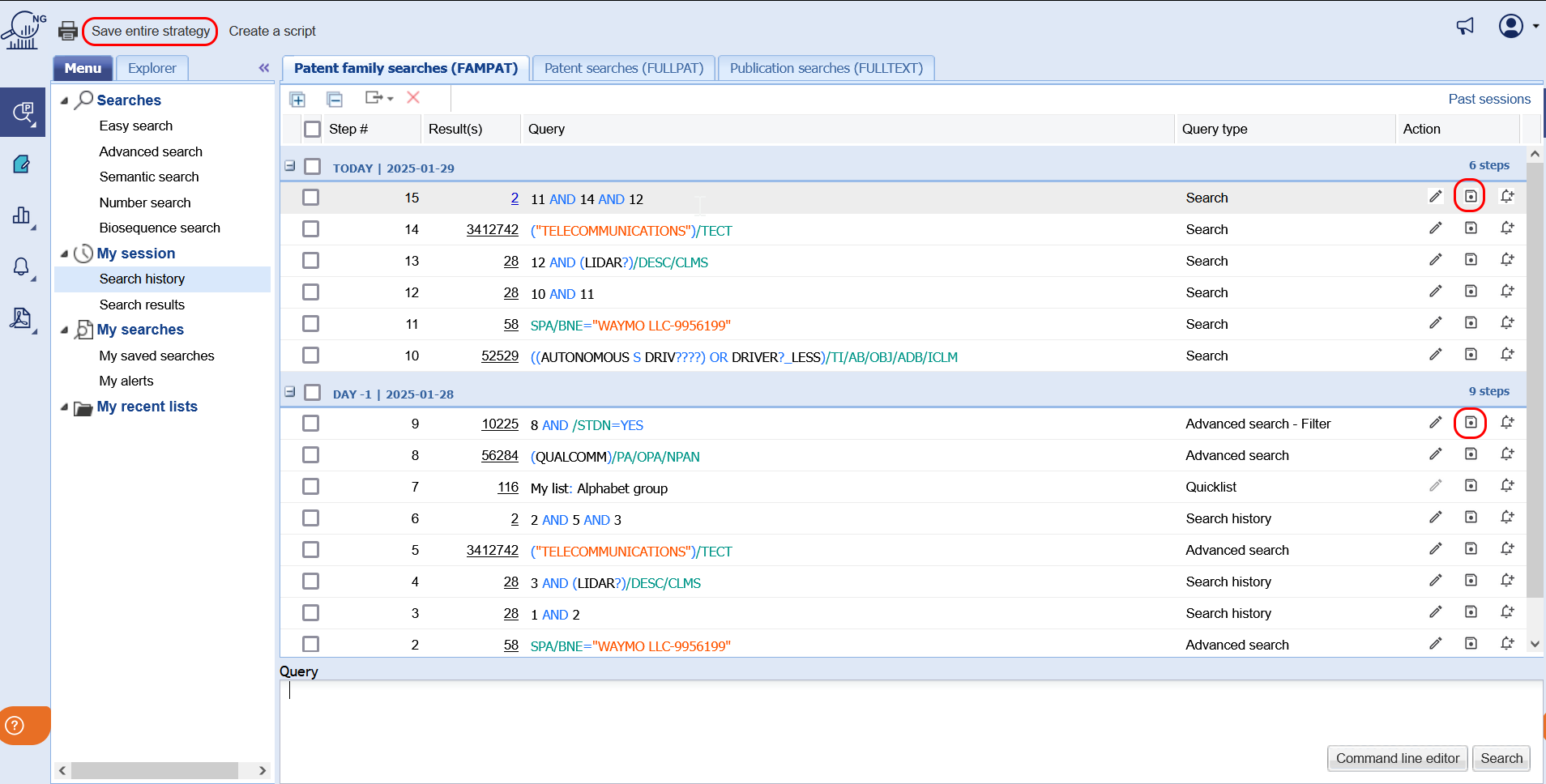The width and height of the screenshot is (1546, 784).
Task: Collapse the DAY -1 session group
Action: pos(289,392)
